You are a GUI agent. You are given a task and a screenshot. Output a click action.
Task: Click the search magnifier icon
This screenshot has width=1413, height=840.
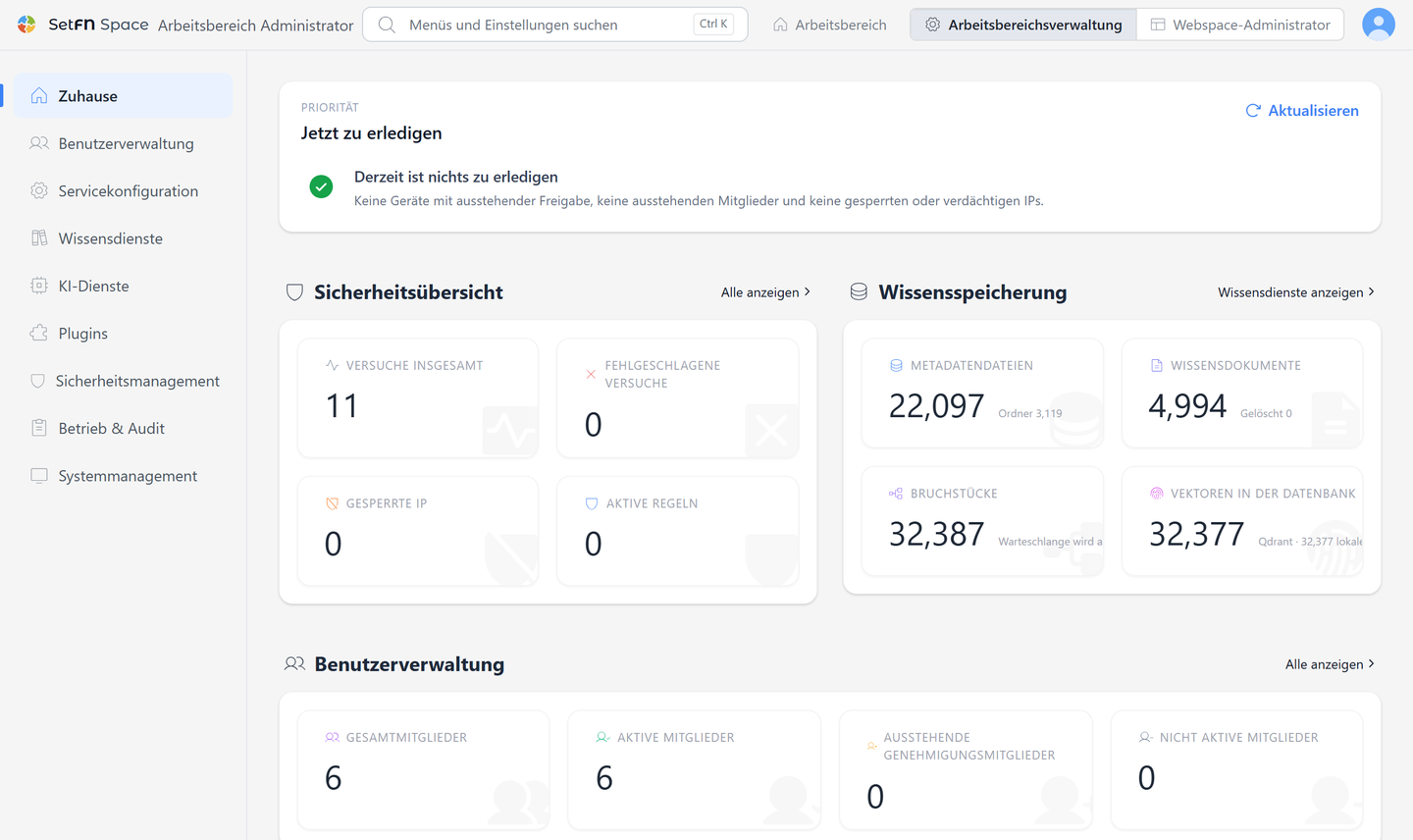click(387, 25)
